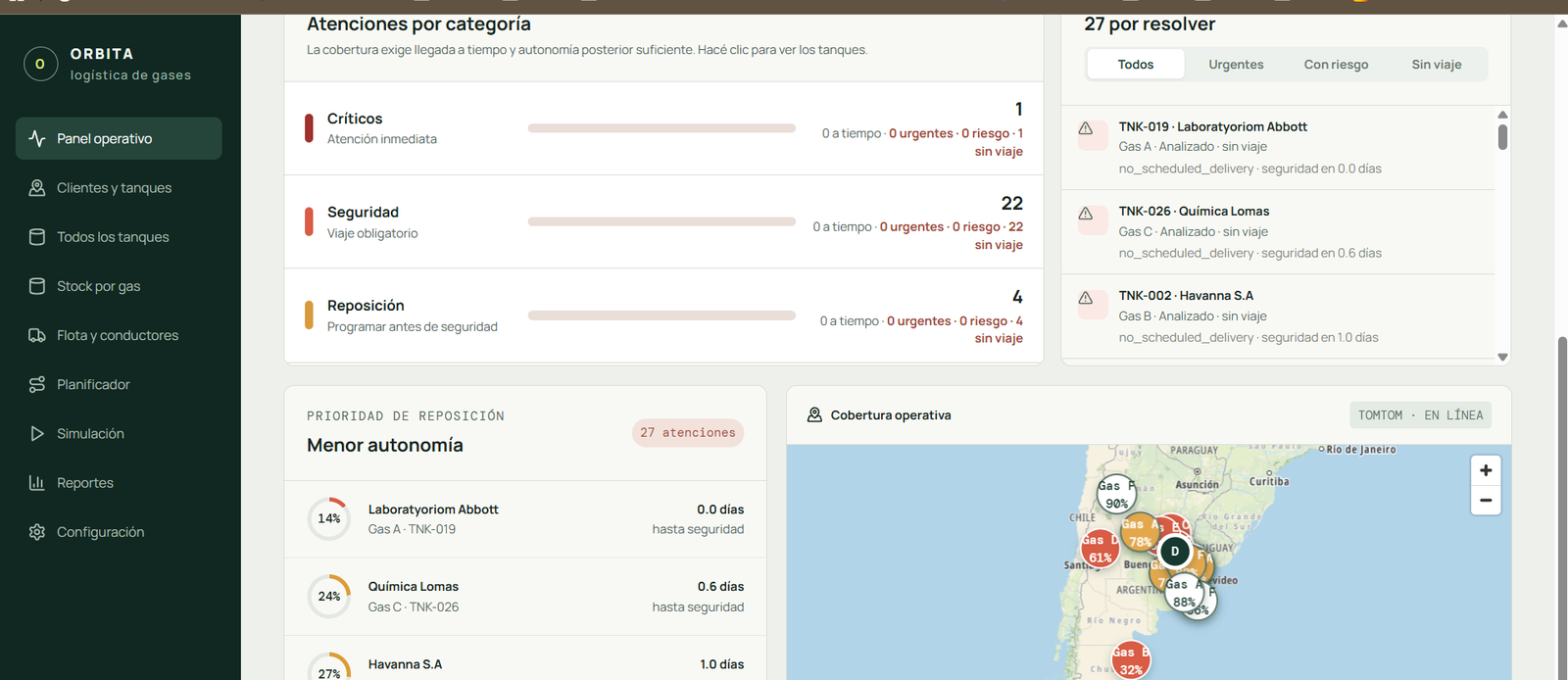
Task: Select Laboratyoriom Abbott in Menor autonomía
Action: pos(525,519)
